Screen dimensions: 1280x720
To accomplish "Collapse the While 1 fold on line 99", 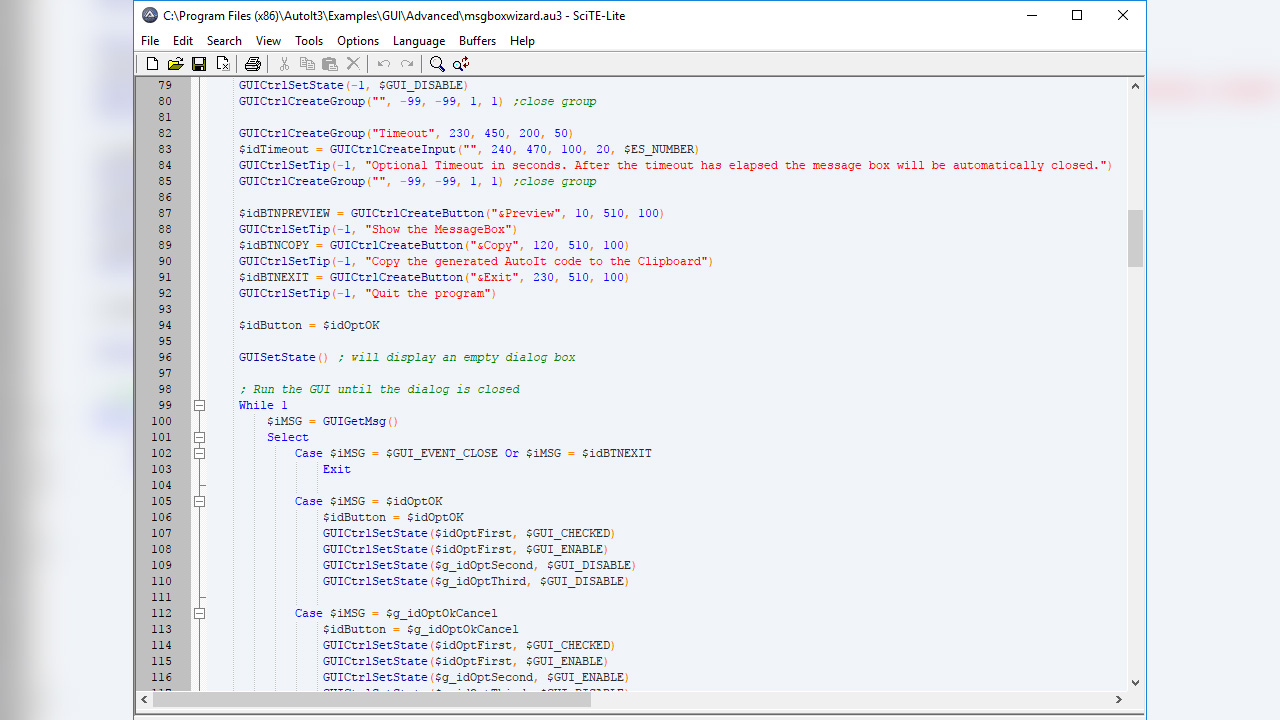I will (199, 405).
